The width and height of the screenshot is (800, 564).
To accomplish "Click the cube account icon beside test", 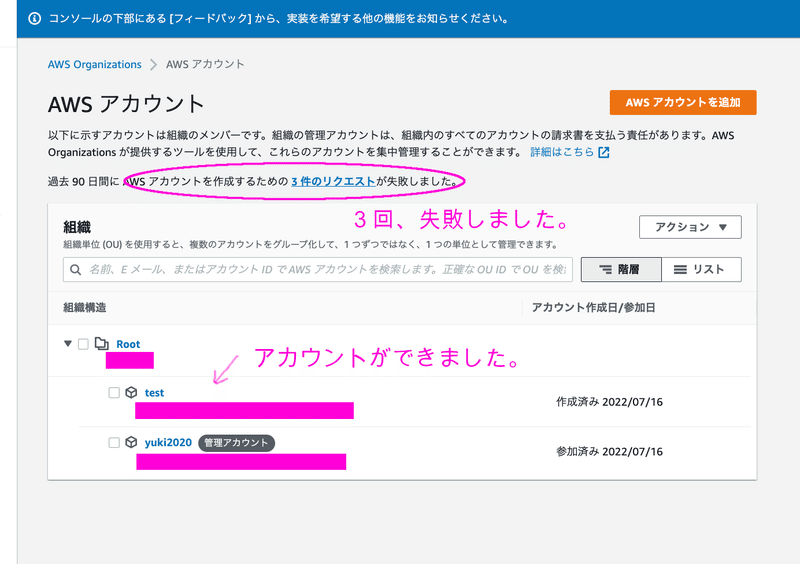I will pos(131,392).
